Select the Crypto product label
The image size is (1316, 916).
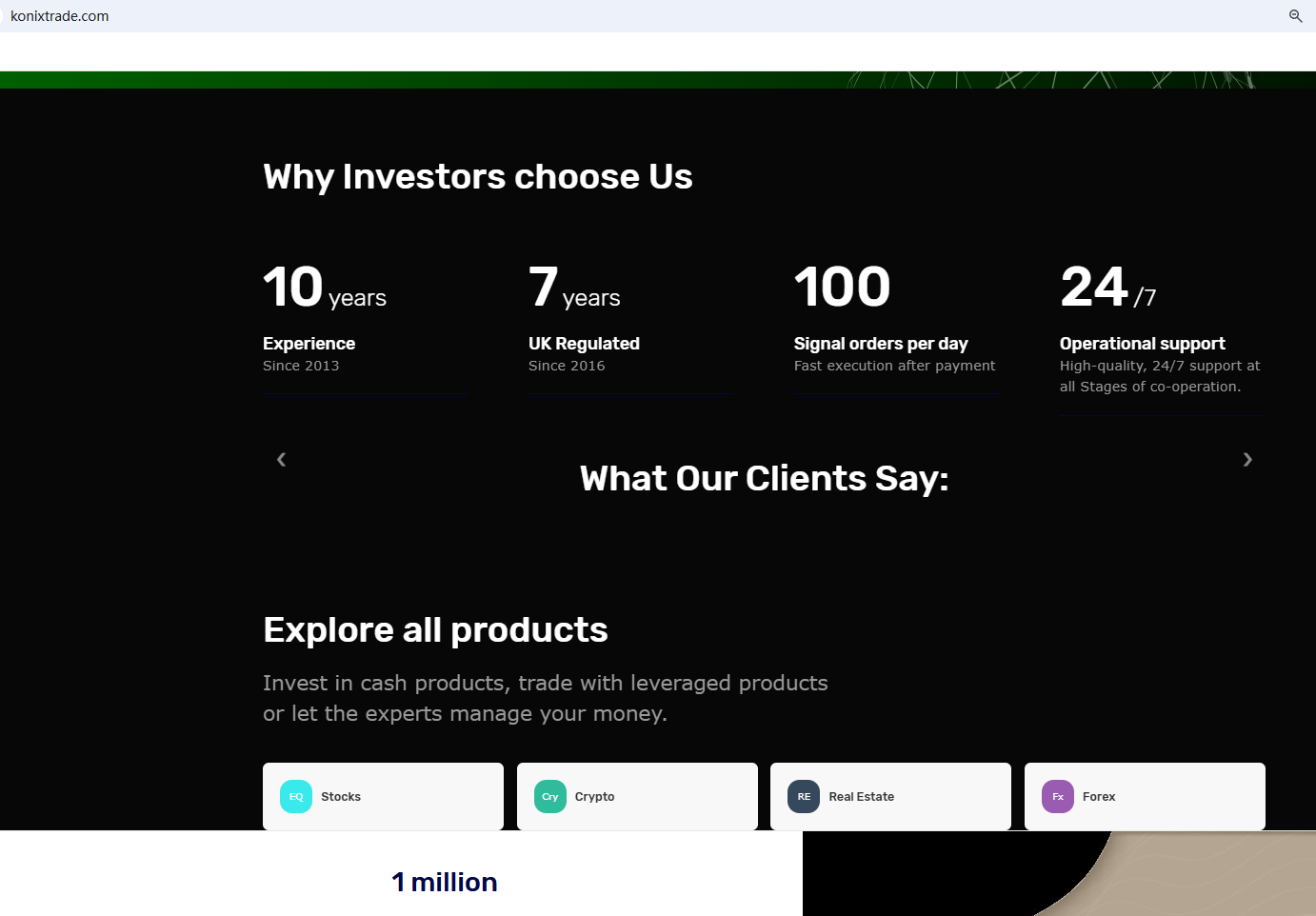[x=594, y=797]
